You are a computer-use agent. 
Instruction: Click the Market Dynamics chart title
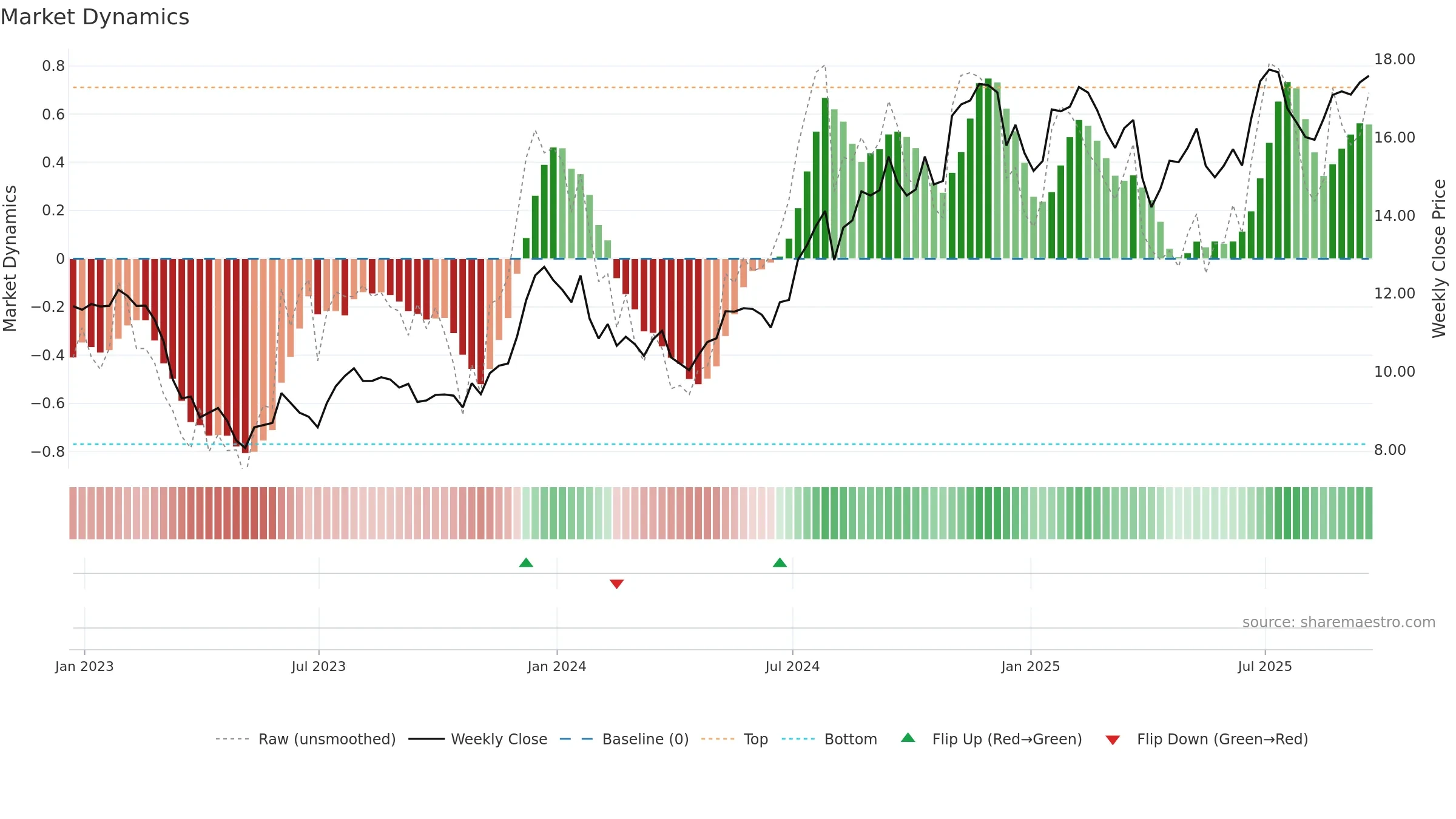point(95,17)
